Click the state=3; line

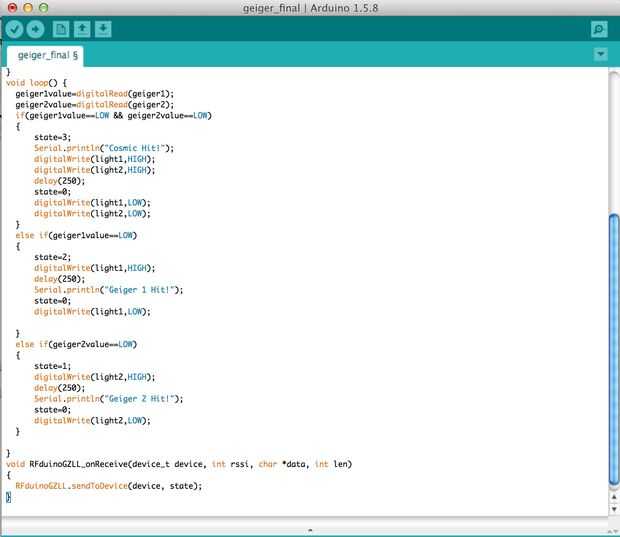[53, 137]
